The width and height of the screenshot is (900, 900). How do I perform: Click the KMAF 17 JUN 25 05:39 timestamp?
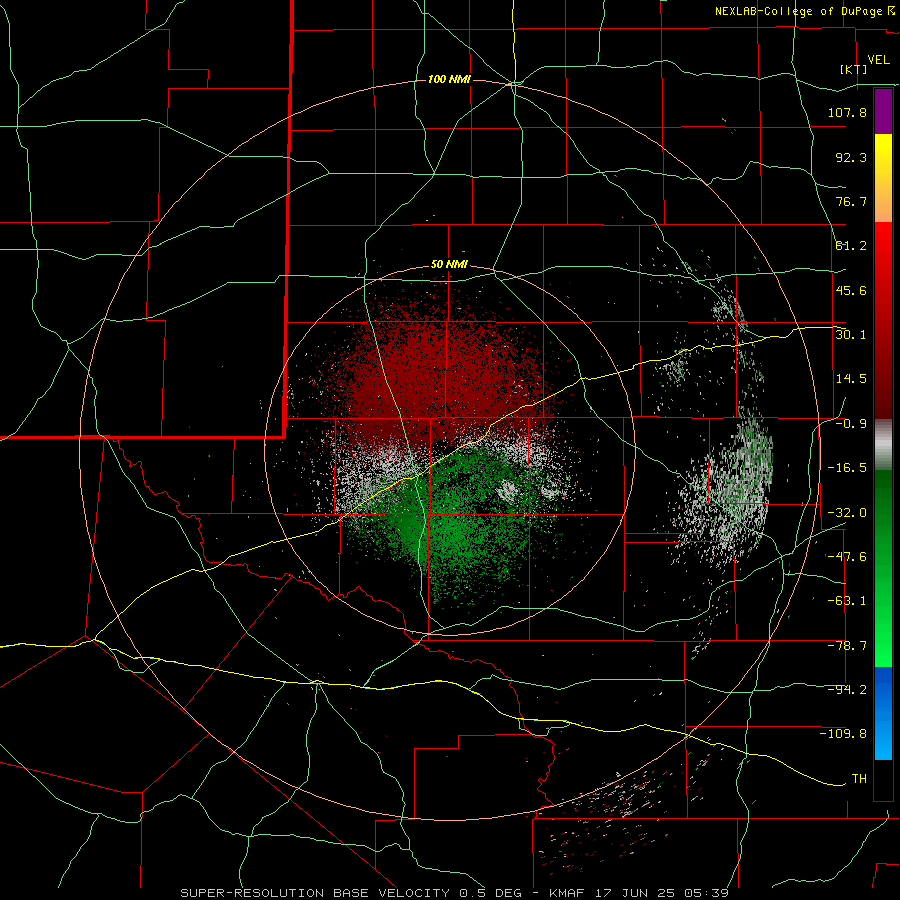coord(639,893)
